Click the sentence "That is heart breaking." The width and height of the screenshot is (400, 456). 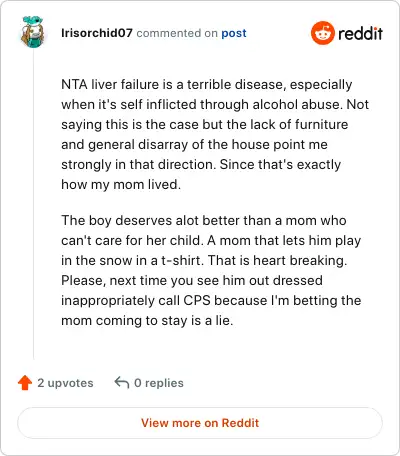tap(277, 260)
